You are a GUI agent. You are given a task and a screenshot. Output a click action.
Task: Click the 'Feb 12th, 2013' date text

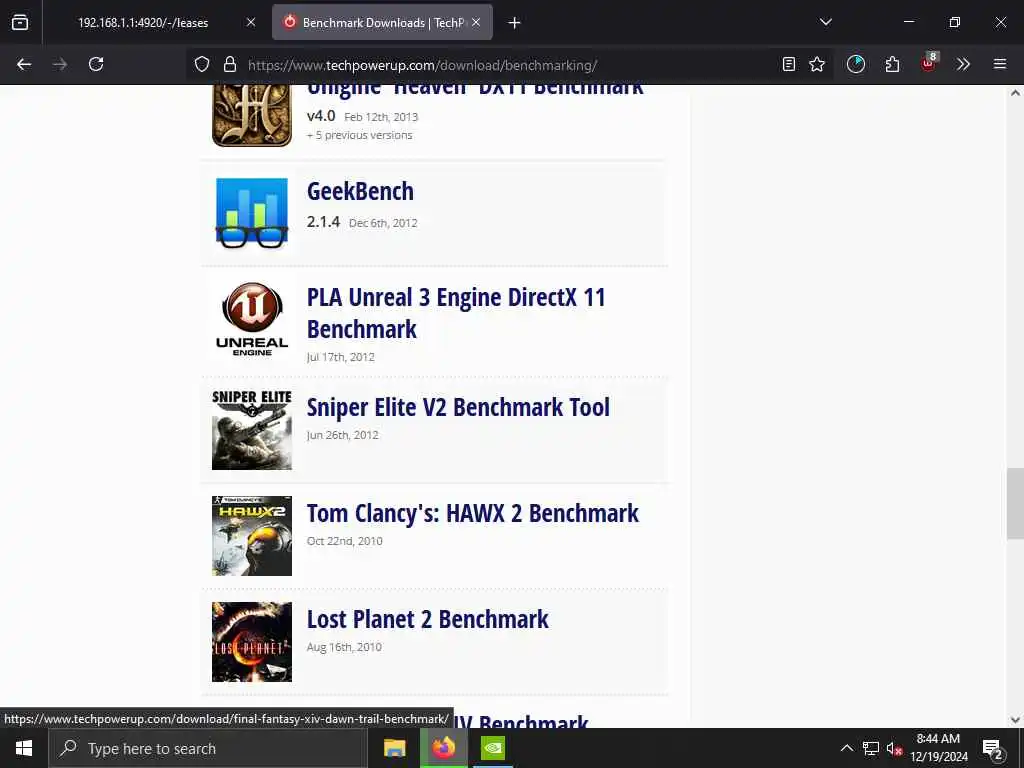[381, 117]
